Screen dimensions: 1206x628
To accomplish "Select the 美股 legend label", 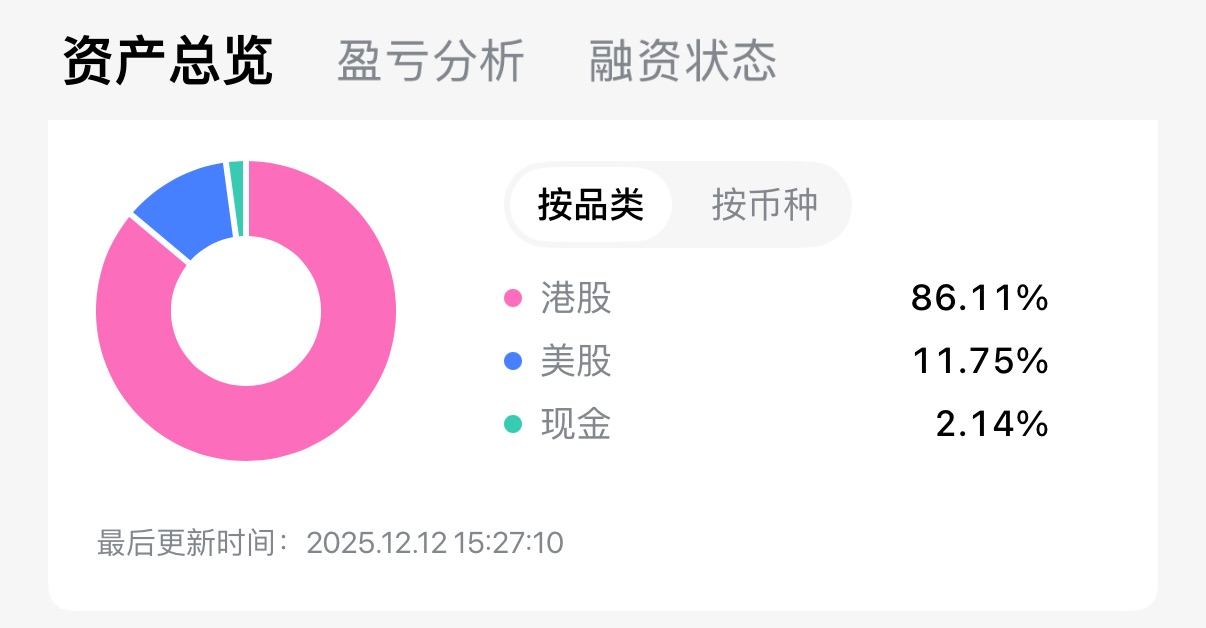I will point(575,361).
